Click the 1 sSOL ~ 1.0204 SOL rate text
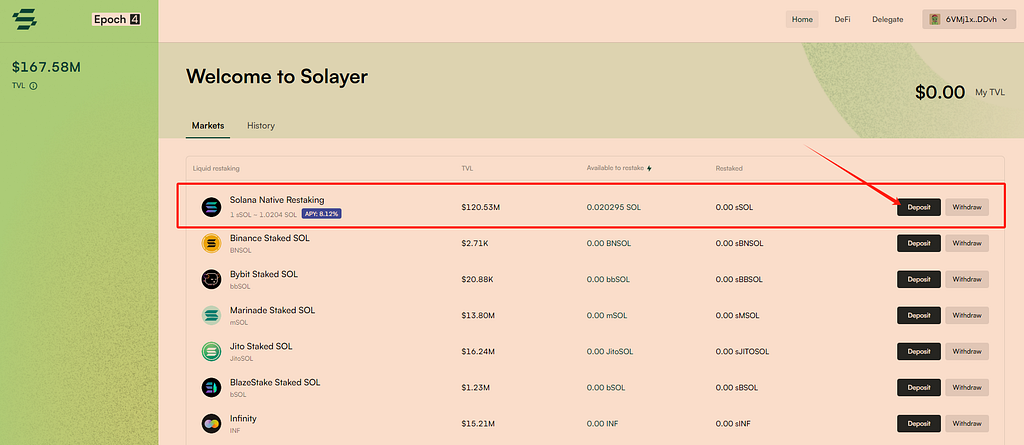 263,214
